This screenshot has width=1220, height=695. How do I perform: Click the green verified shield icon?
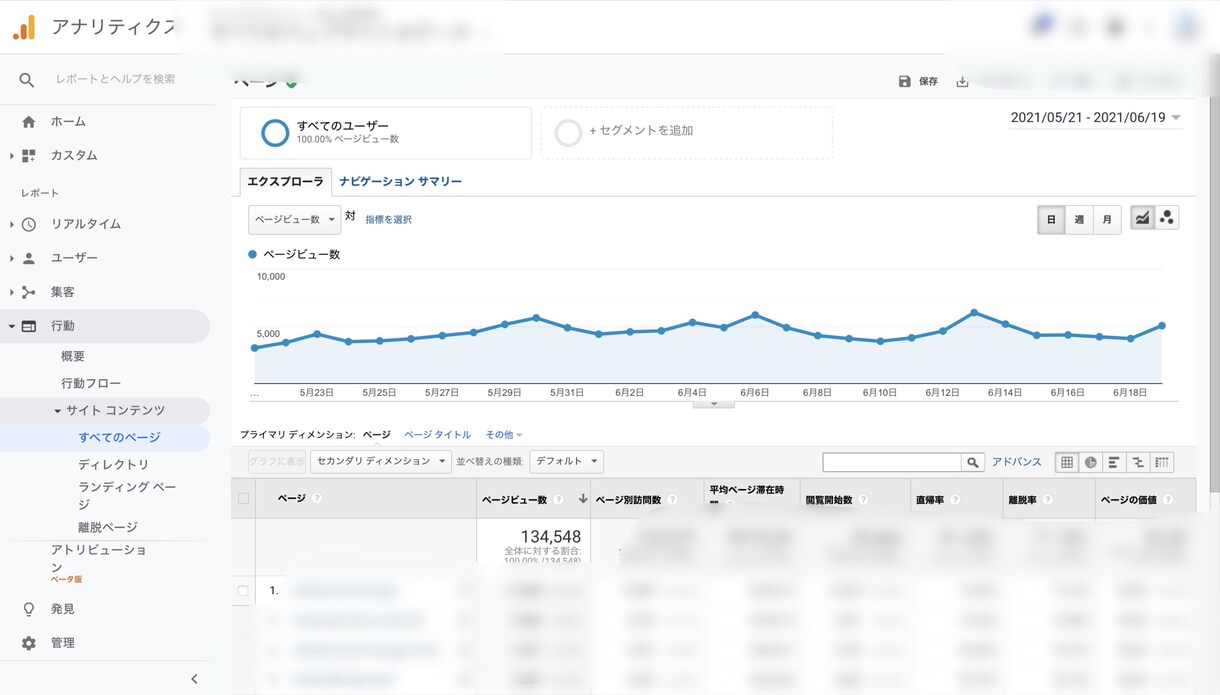coord(291,82)
